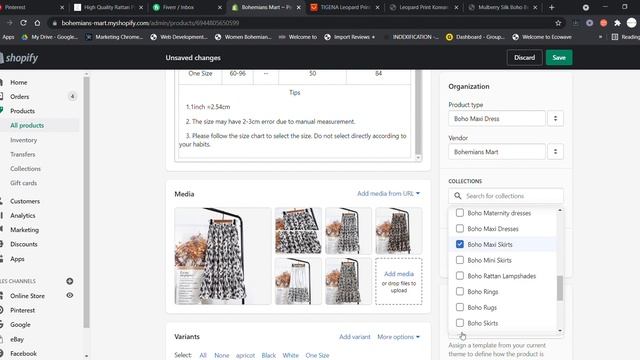Screen dimensions: 640x360
Task: Open the Dashboard - Group bookmark
Action: (475, 37)
